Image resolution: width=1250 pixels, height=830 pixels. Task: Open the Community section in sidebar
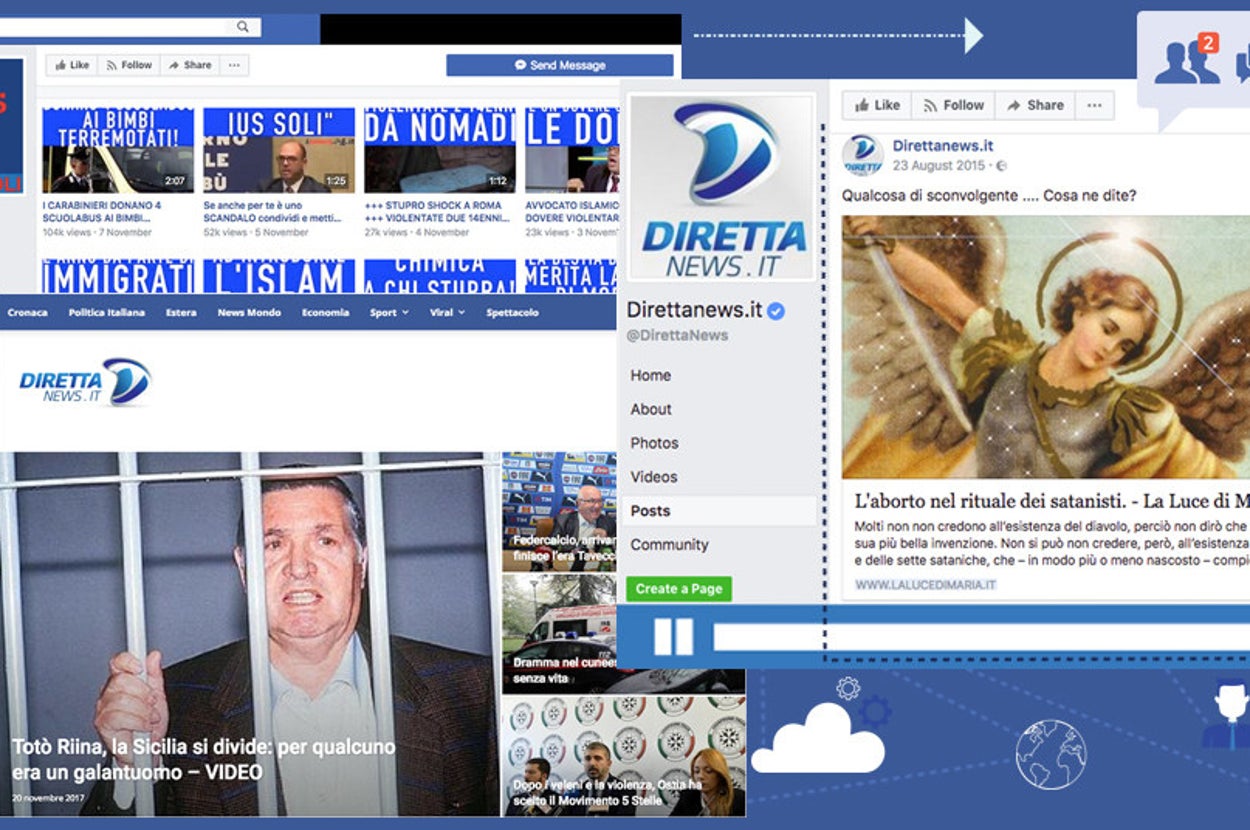pyautogui.click(x=669, y=545)
